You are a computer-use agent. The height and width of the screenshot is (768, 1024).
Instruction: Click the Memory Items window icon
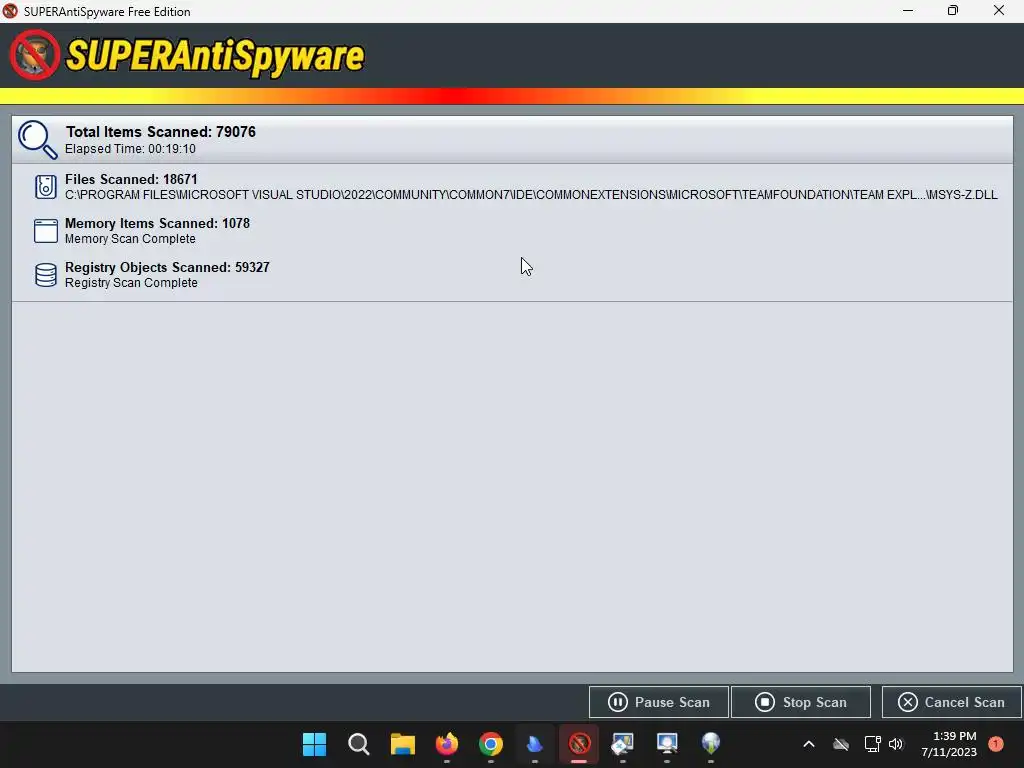pyautogui.click(x=46, y=231)
